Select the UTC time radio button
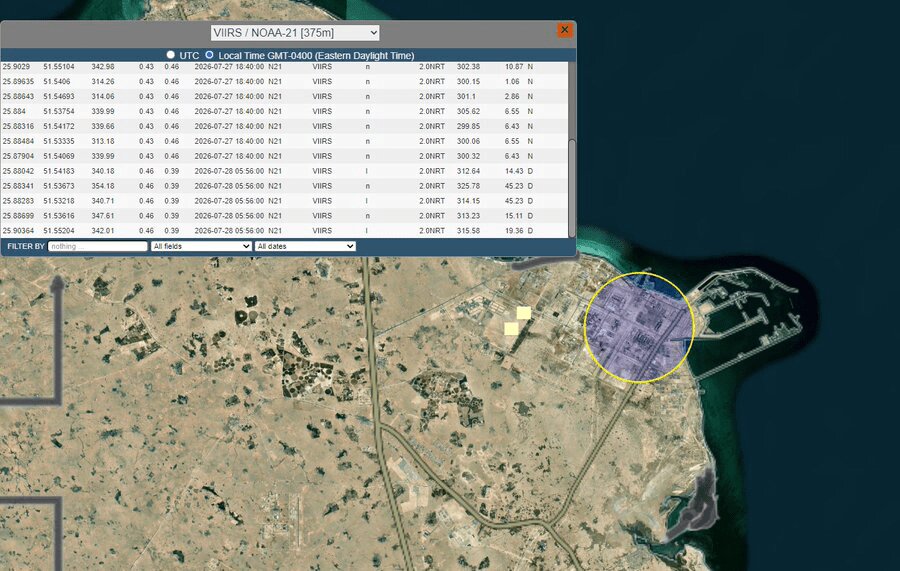The height and width of the screenshot is (571, 900). (x=170, y=55)
